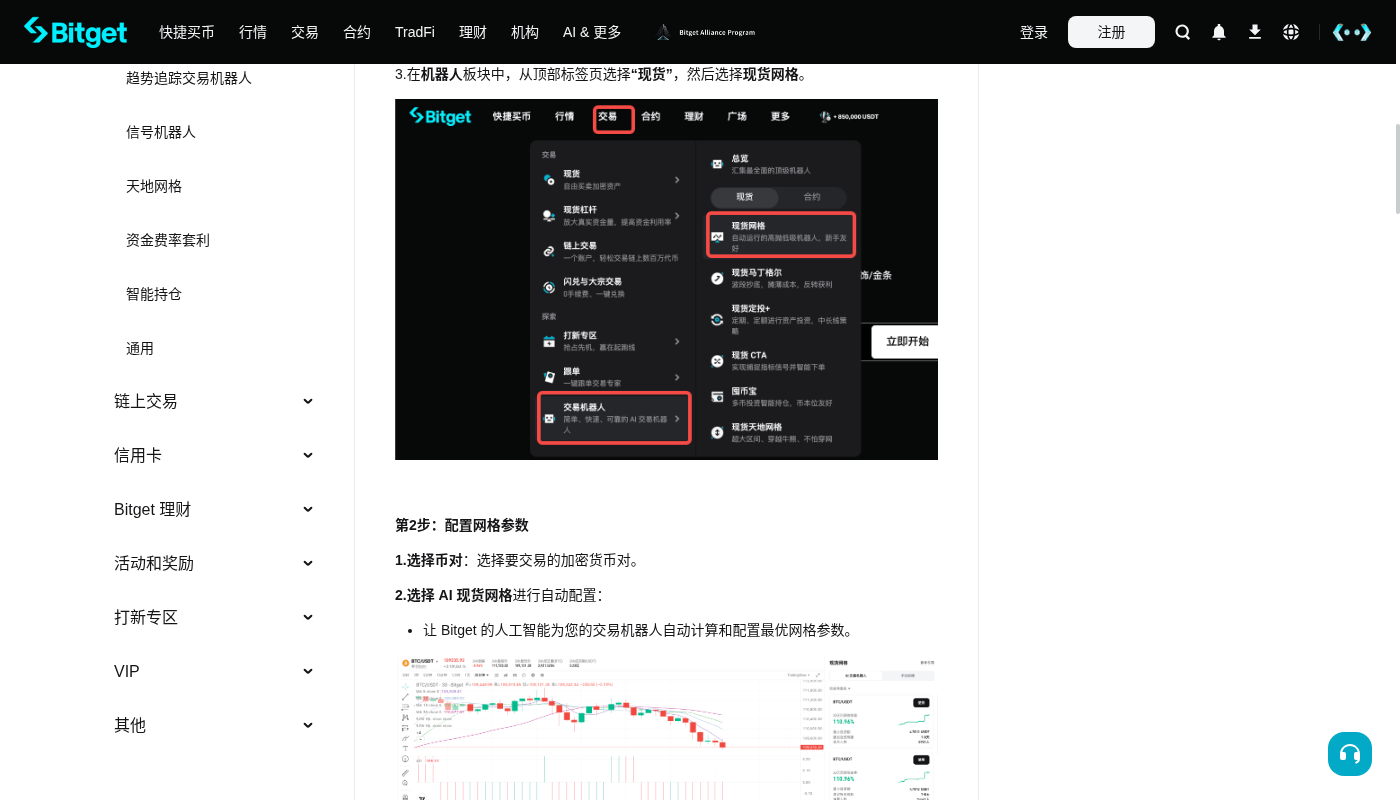This screenshot has width=1400, height=800.
Task: Open 理财 menu in top navigation
Action: [x=473, y=32]
